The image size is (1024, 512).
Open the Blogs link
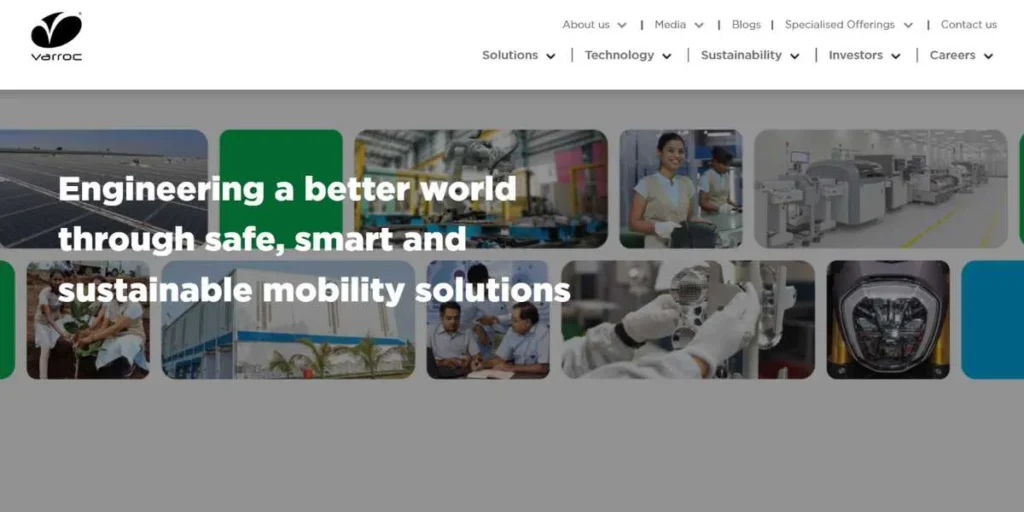[x=746, y=24]
